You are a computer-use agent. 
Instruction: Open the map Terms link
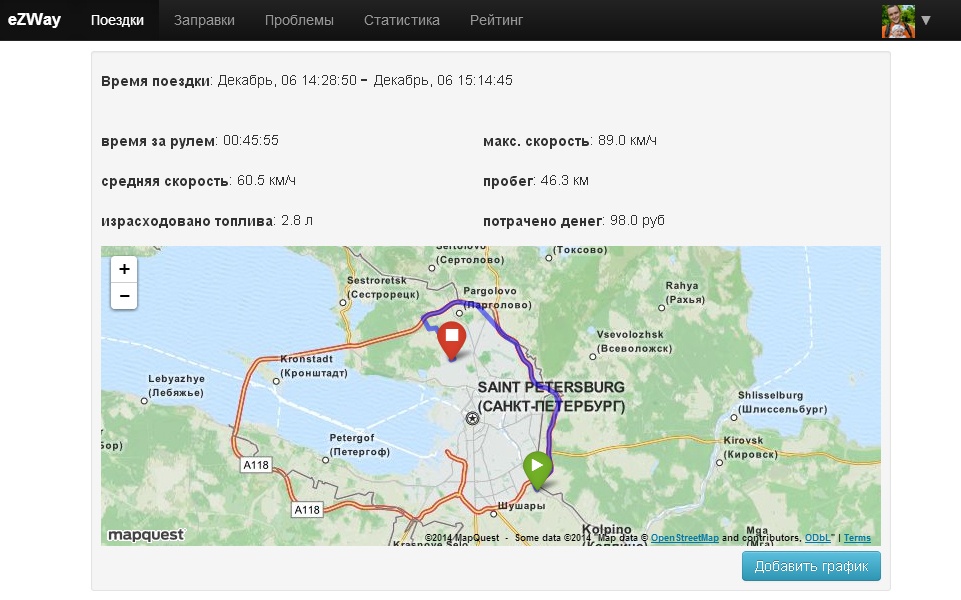click(x=857, y=537)
